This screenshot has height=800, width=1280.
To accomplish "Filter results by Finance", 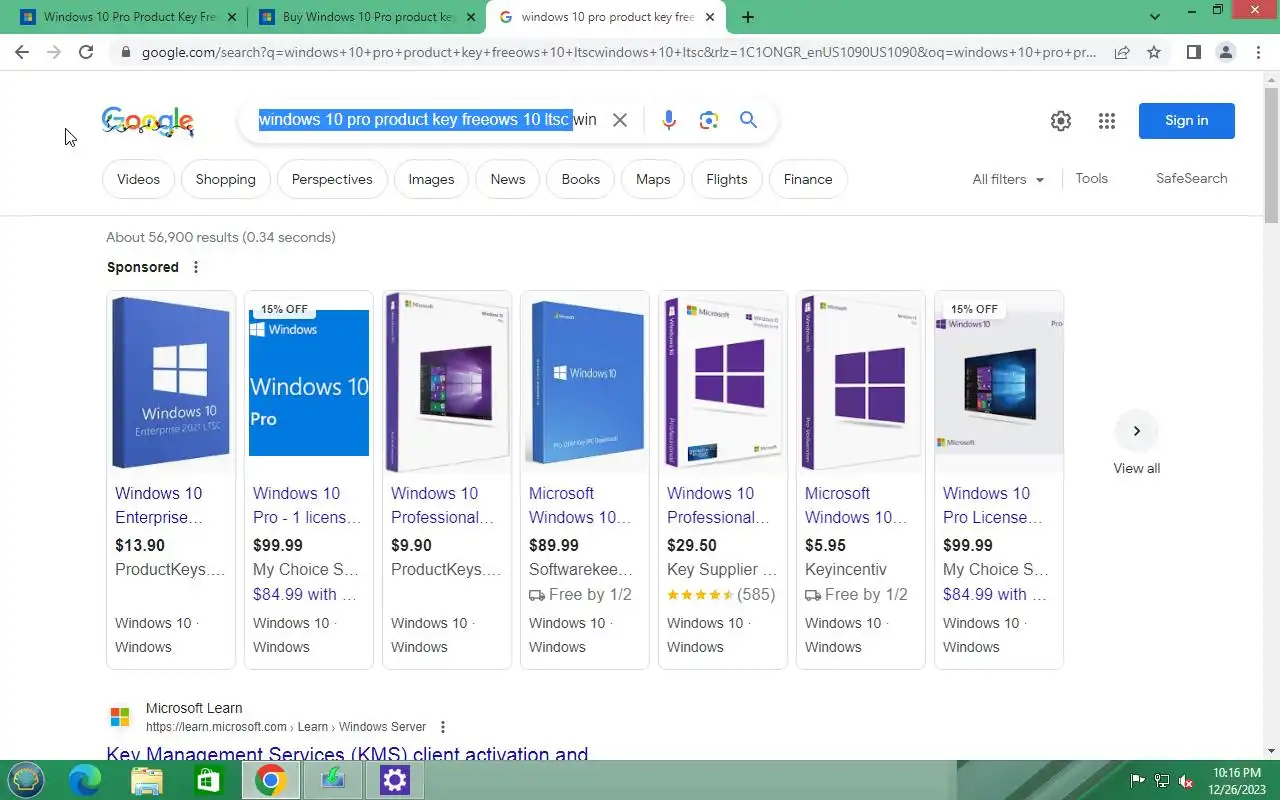I will click(x=808, y=179).
